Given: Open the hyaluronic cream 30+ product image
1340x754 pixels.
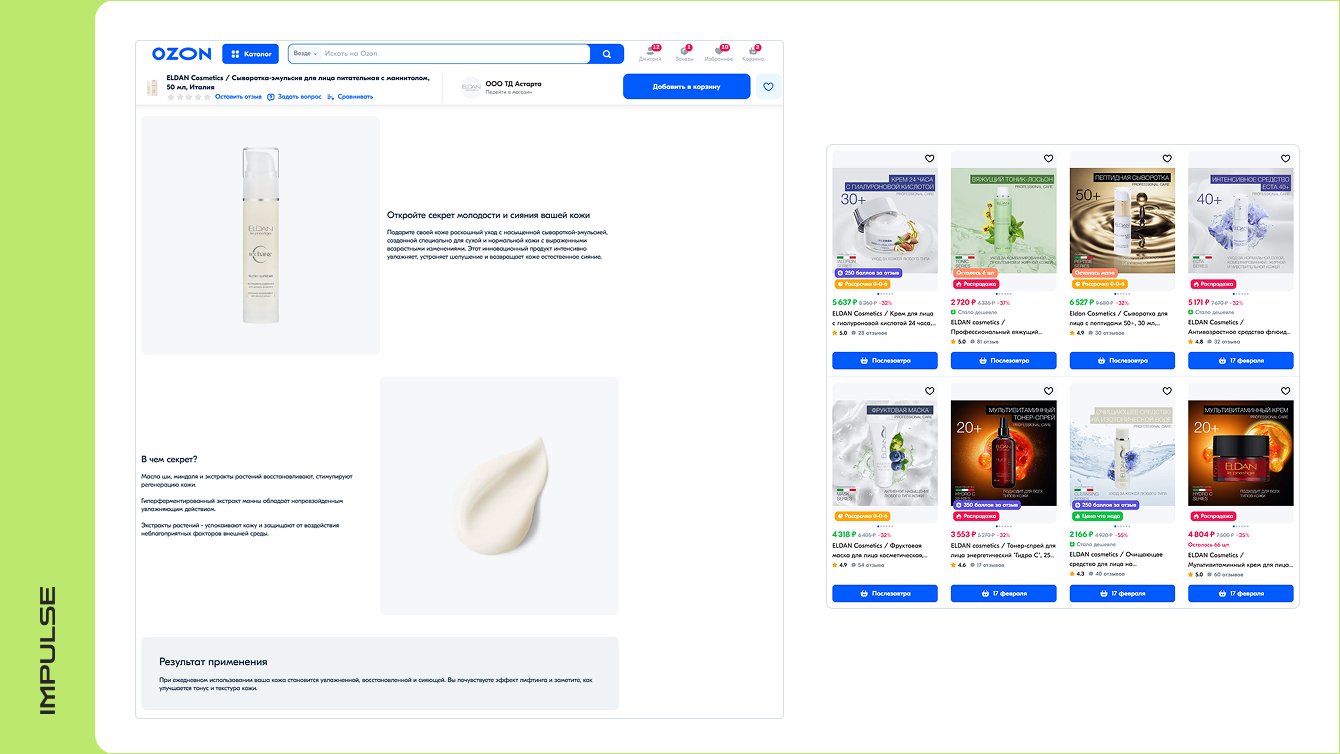Looking at the screenshot, I should pyautogui.click(x=885, y=220).
